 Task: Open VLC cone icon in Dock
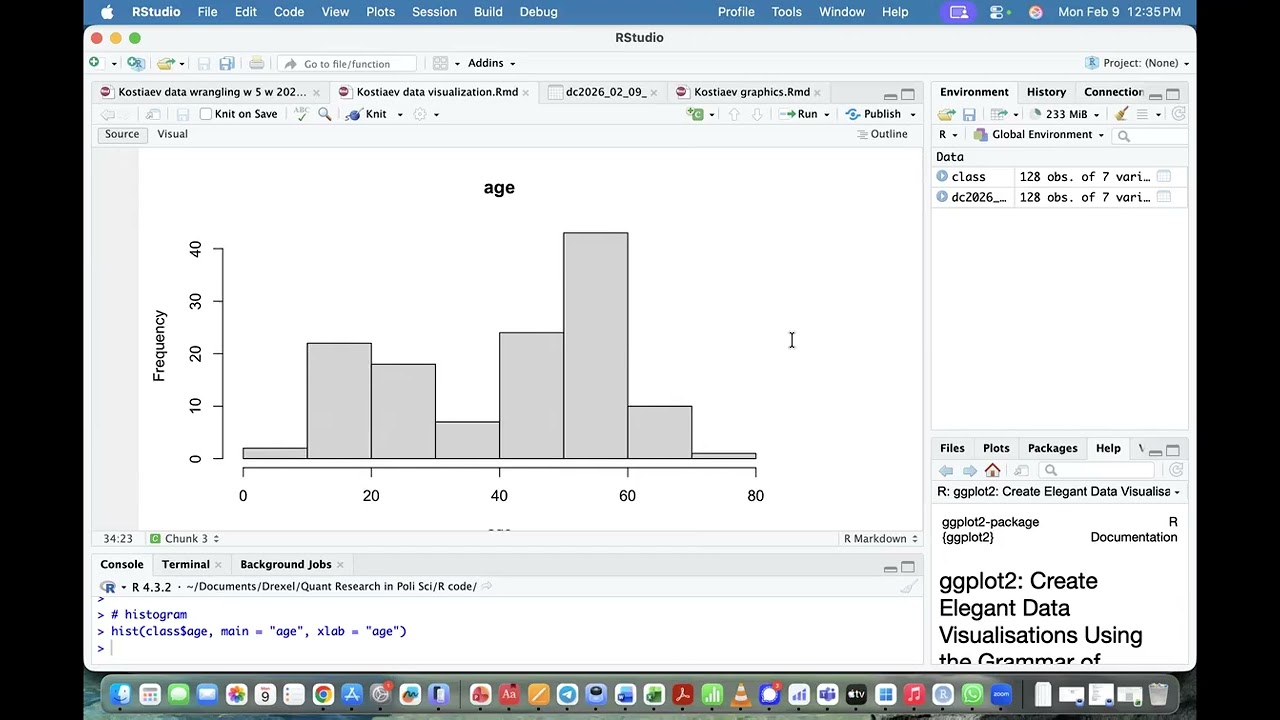coord(741,694)
